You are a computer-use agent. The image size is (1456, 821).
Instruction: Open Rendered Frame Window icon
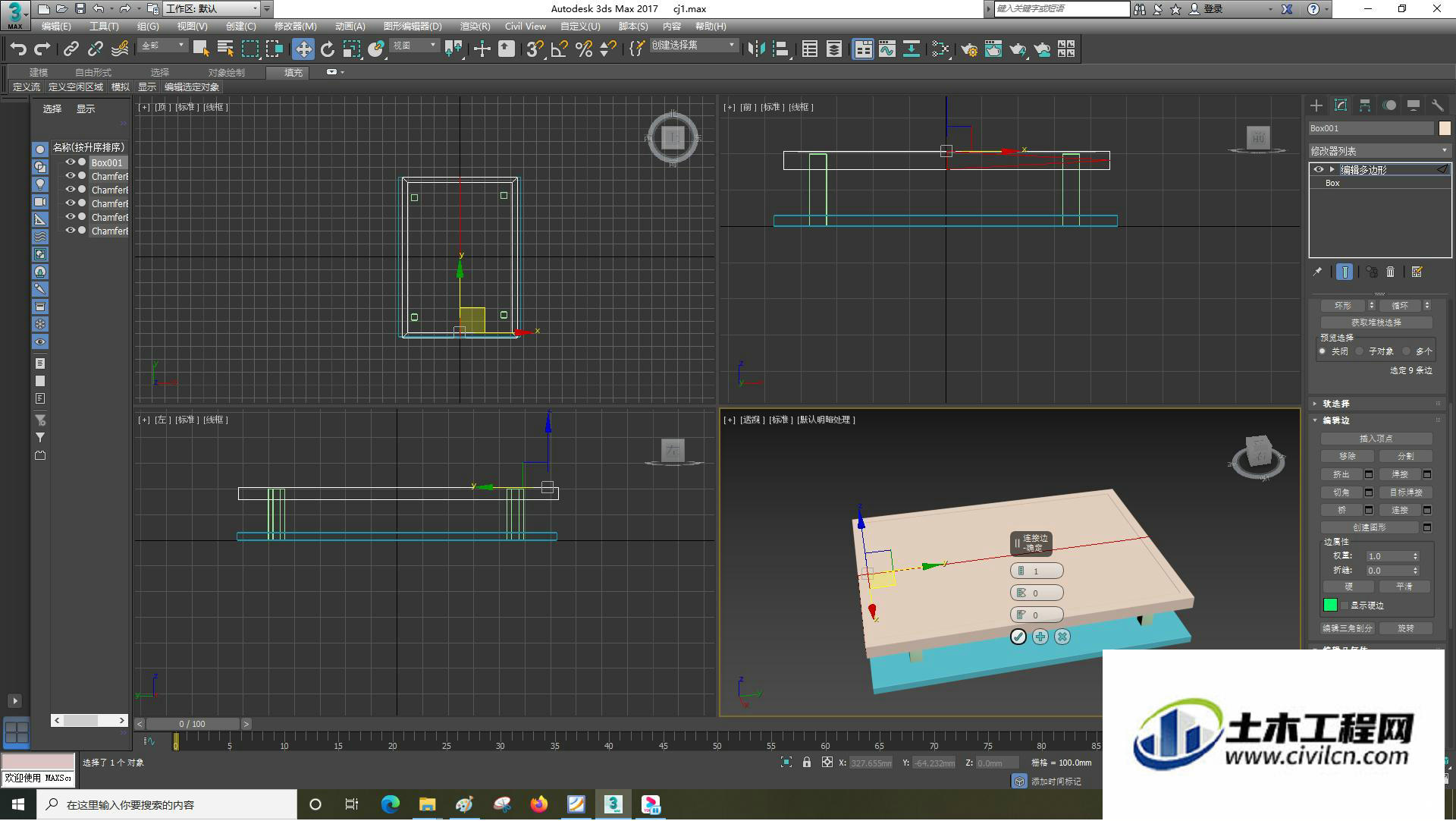coord(993,49)
